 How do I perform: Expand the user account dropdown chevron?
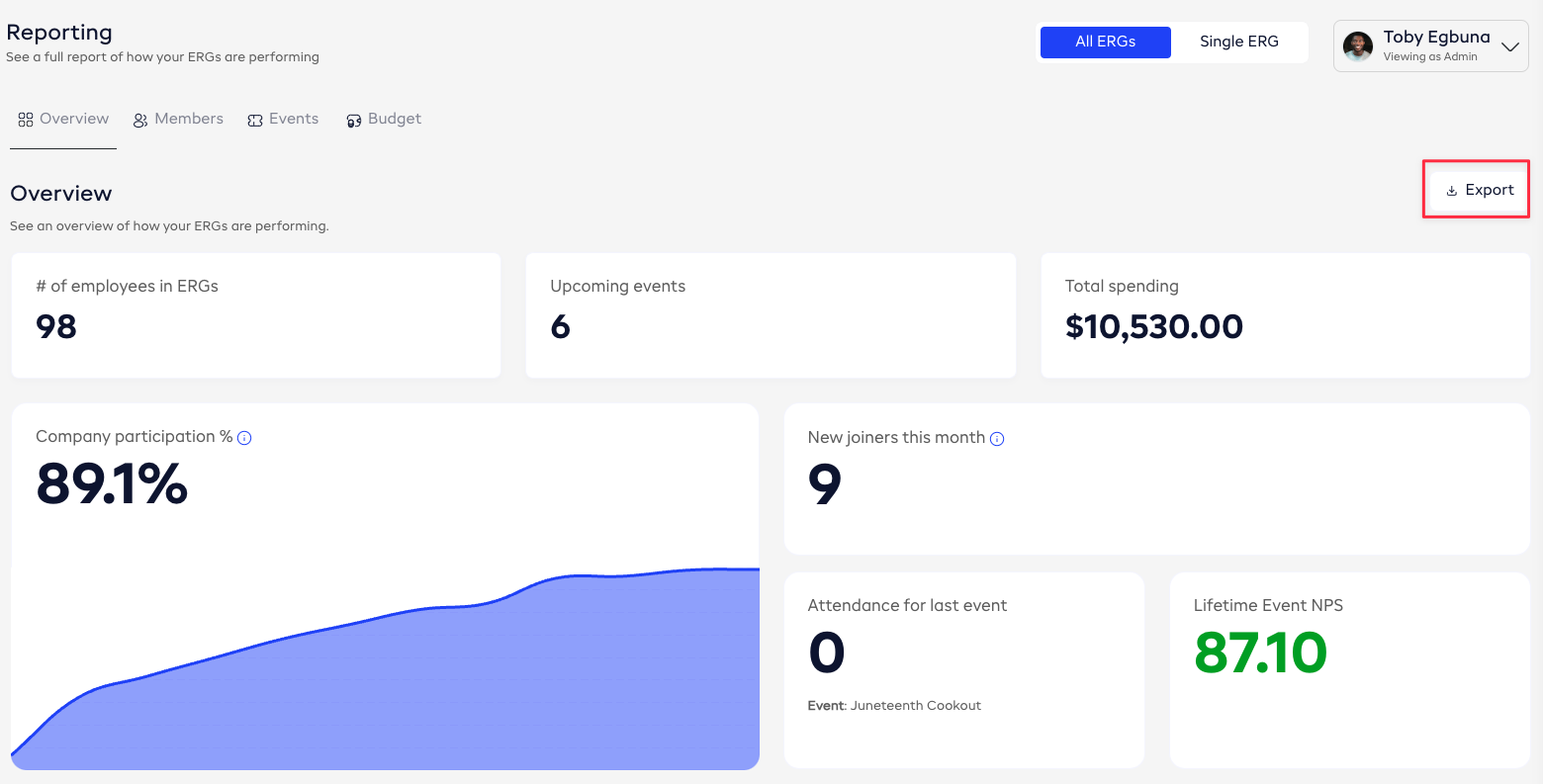coord(1509,46)
